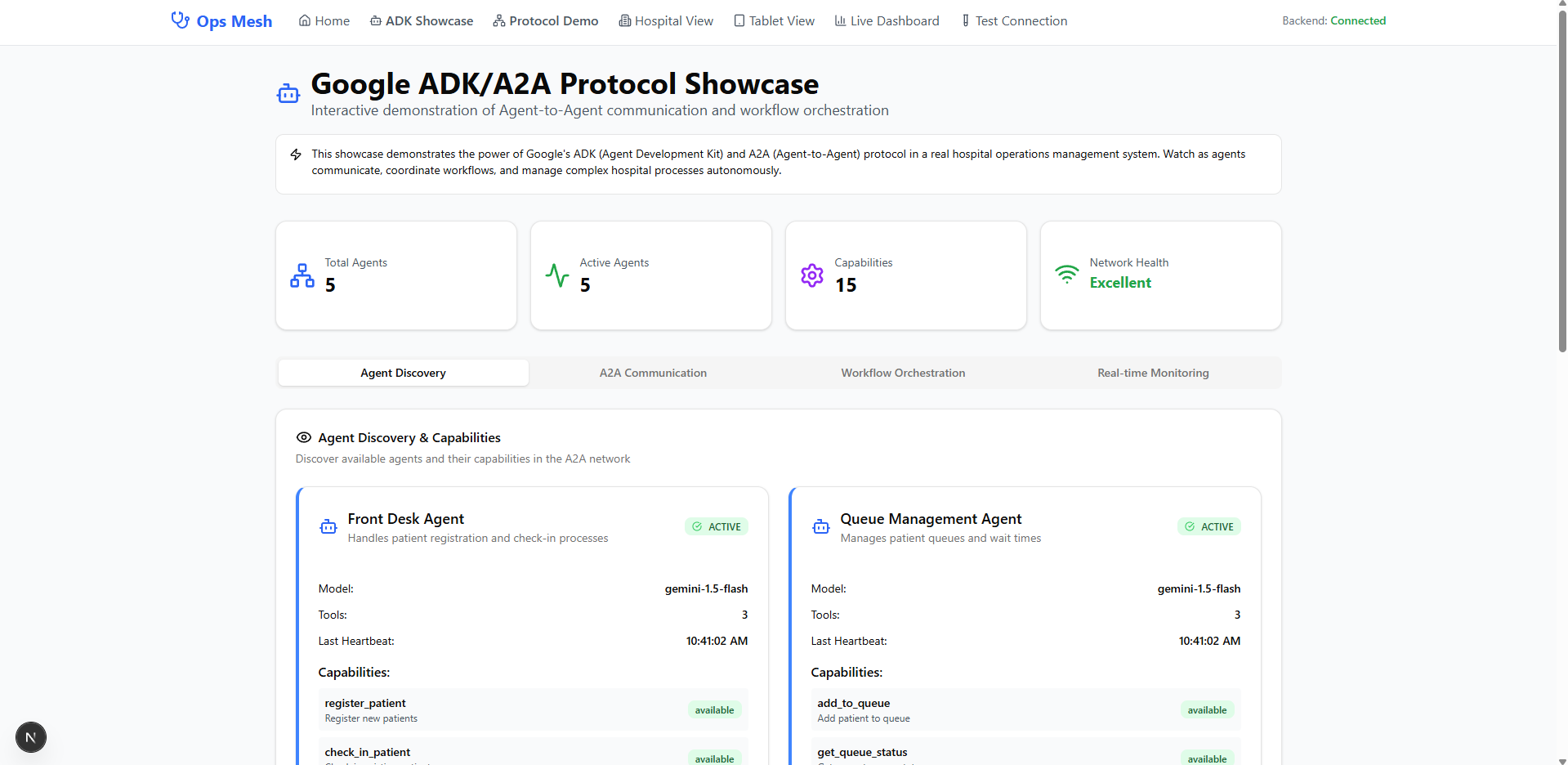Click the lightning bolt icon in info banner
The image size is (1568, 765).
tap(296, 154)
